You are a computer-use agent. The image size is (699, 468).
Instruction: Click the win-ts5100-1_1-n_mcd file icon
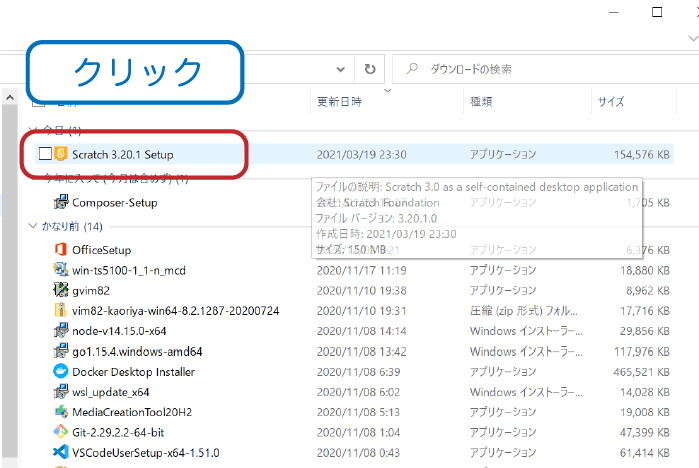point(61,270)
